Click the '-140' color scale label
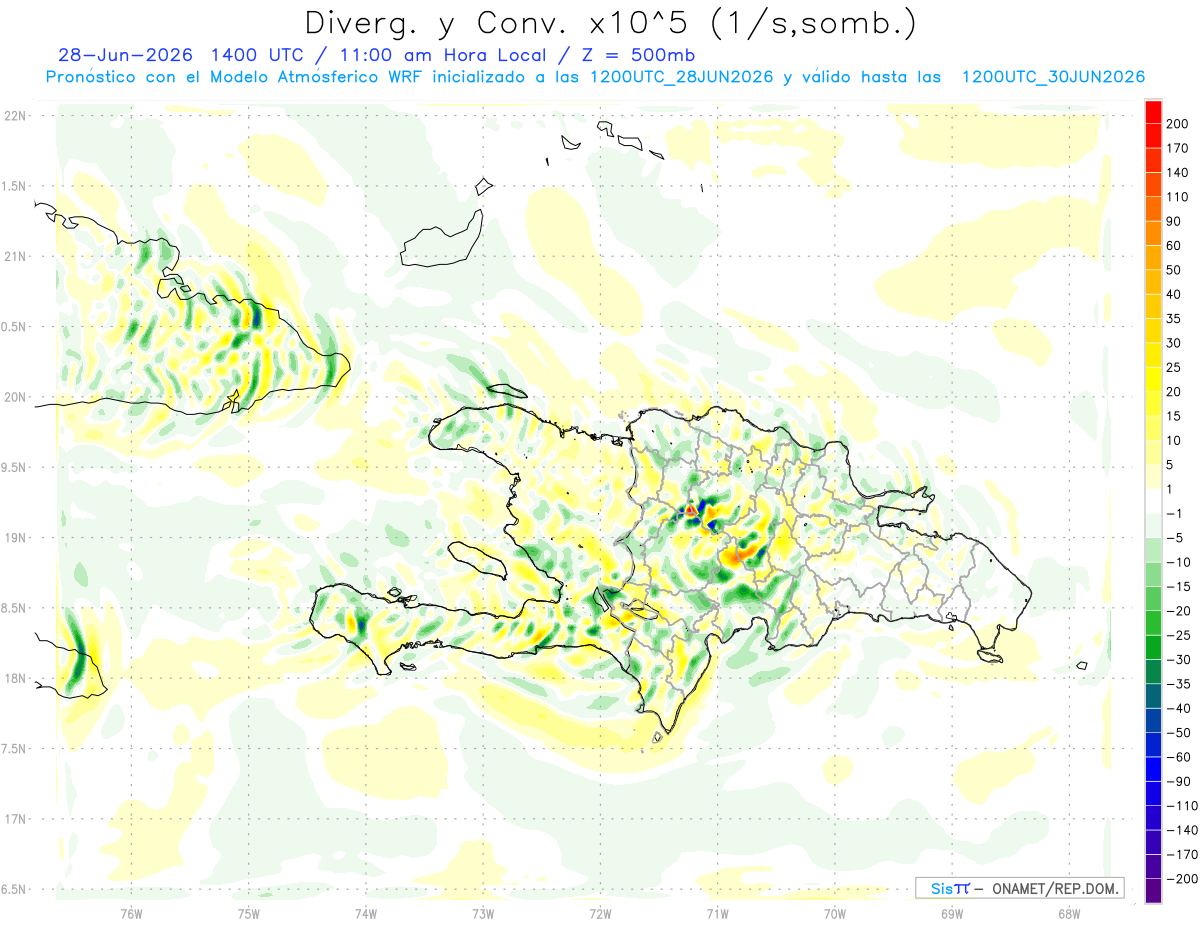The image size is (1200, 927). pyautogui.click(x=1183, y=830)
